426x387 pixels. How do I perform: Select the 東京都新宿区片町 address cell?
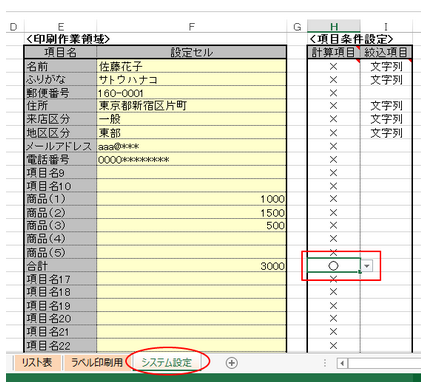coord(191,106)
